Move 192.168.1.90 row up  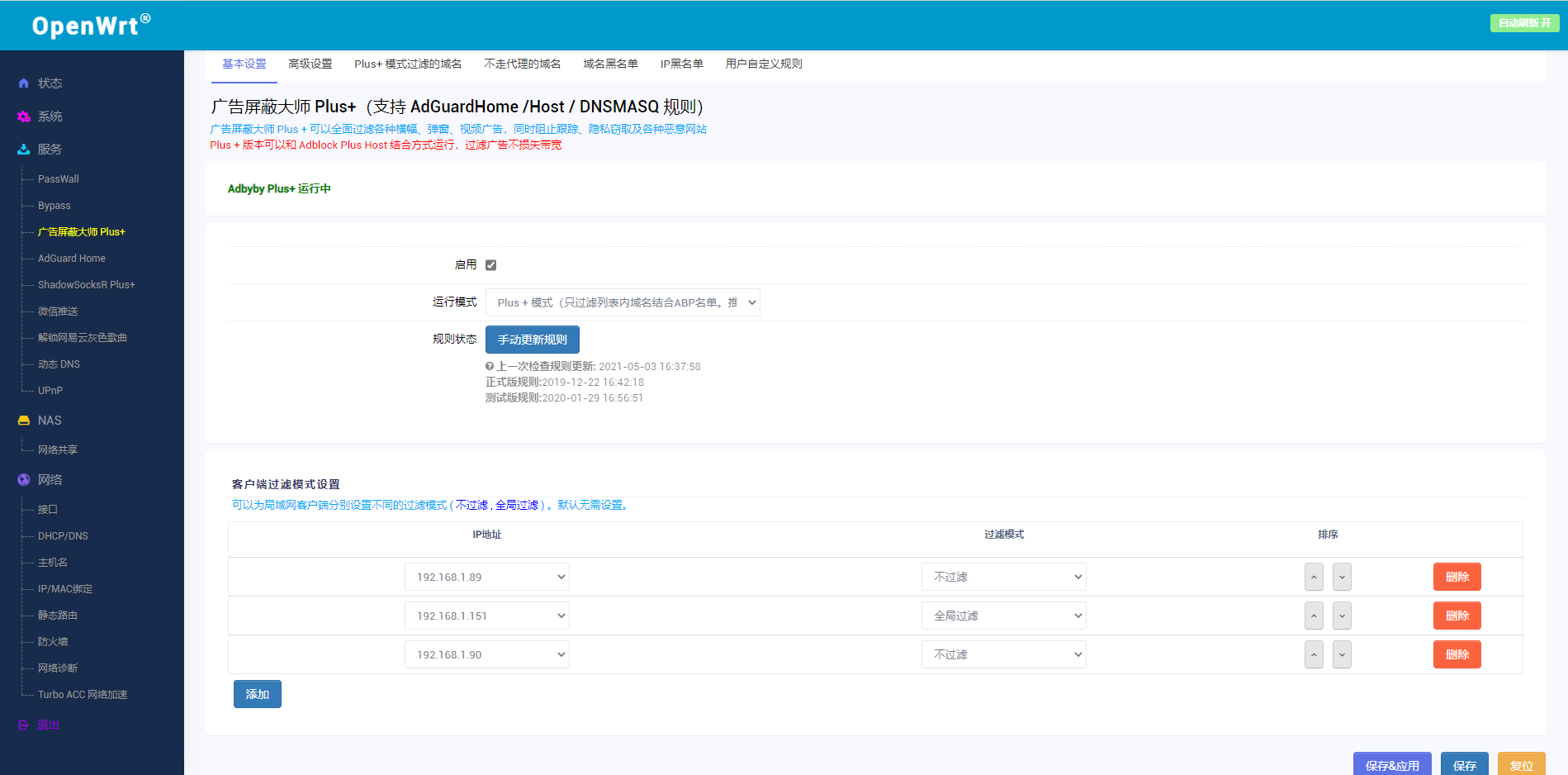[1314, 654]
